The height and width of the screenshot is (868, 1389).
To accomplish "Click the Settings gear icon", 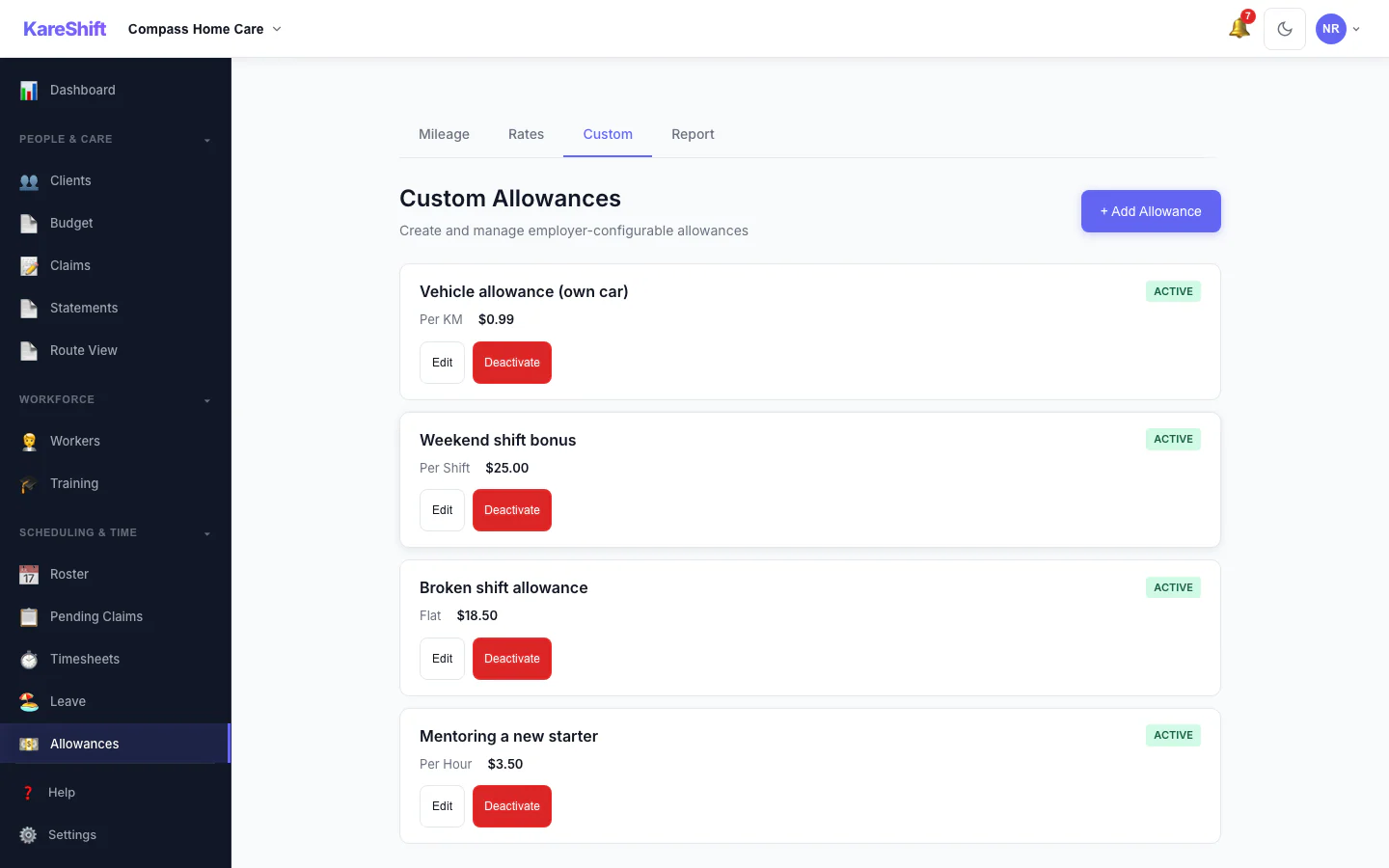I will pos(28,835).
